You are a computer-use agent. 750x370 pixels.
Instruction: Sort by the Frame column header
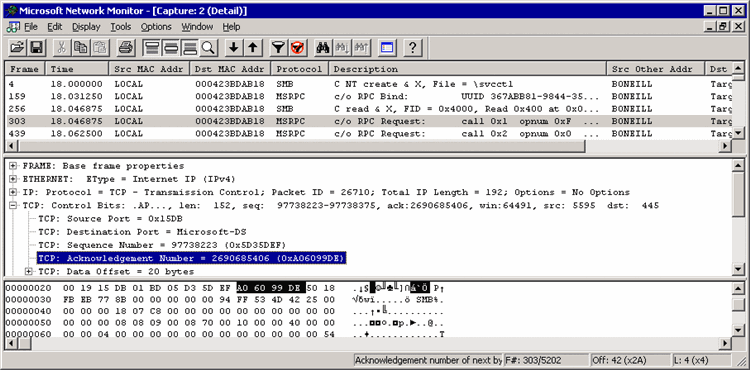pos(25,69)
